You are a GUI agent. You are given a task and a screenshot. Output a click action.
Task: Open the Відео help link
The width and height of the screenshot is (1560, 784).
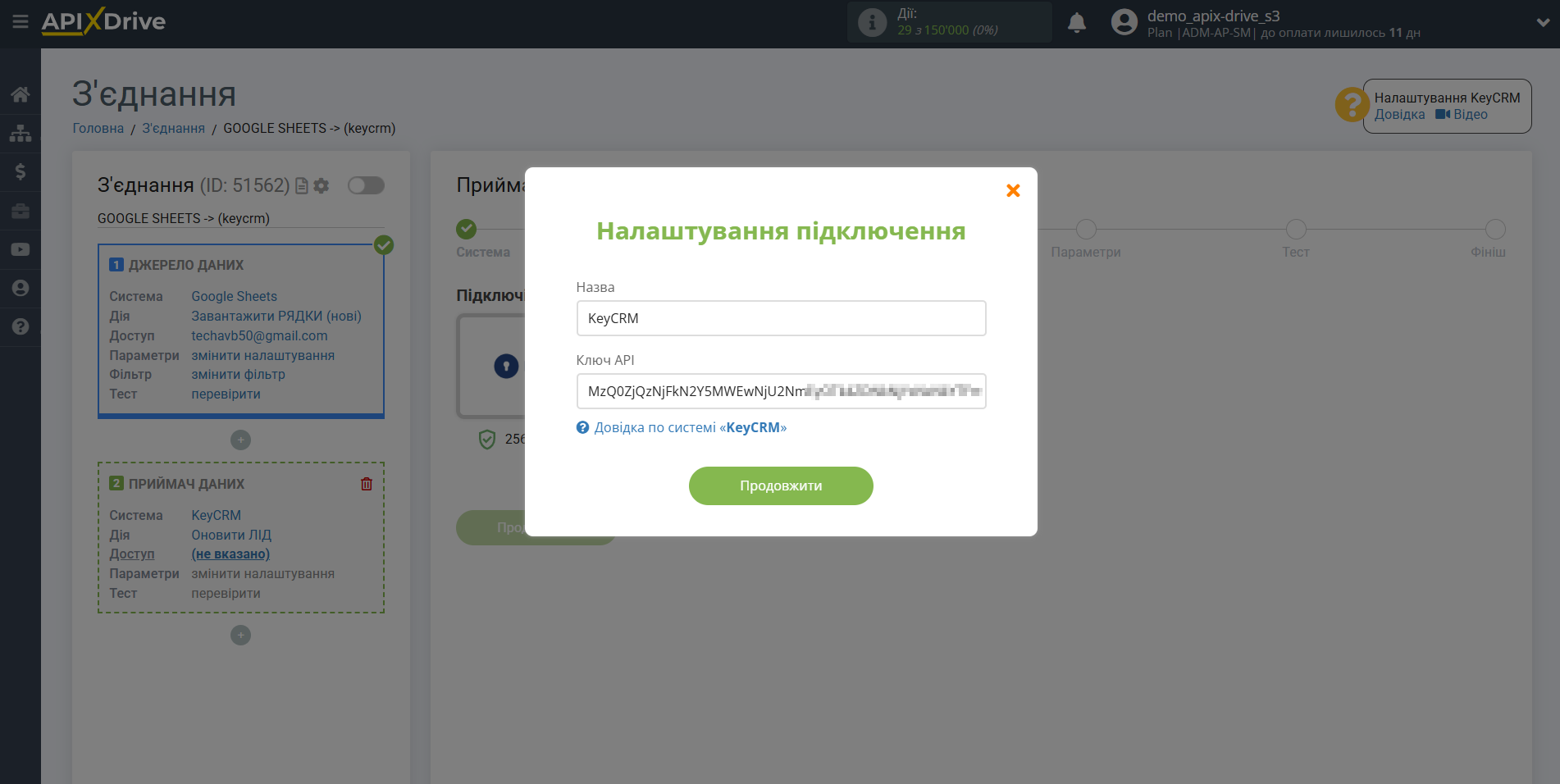tap(1462, 115)
